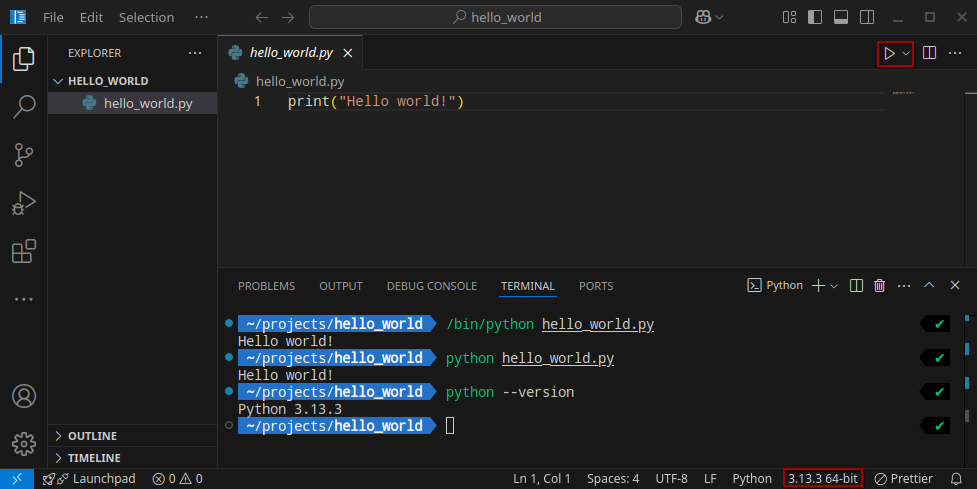Click the hello_world command center search box
The width and height of the screenshot is (977, 489).
tap(495, 17)
